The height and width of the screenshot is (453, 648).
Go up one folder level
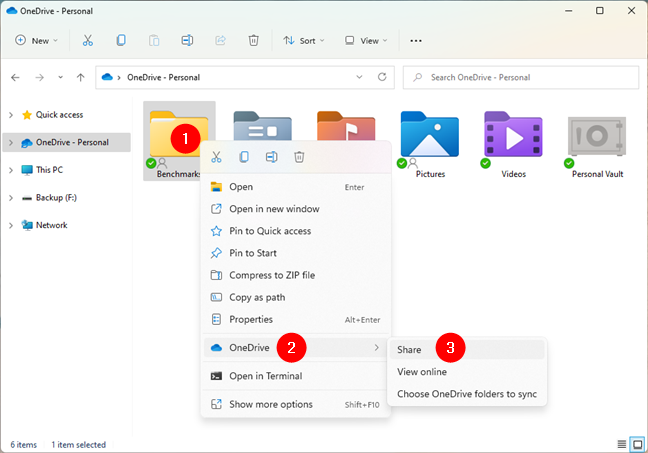click(x=81, y=77)
